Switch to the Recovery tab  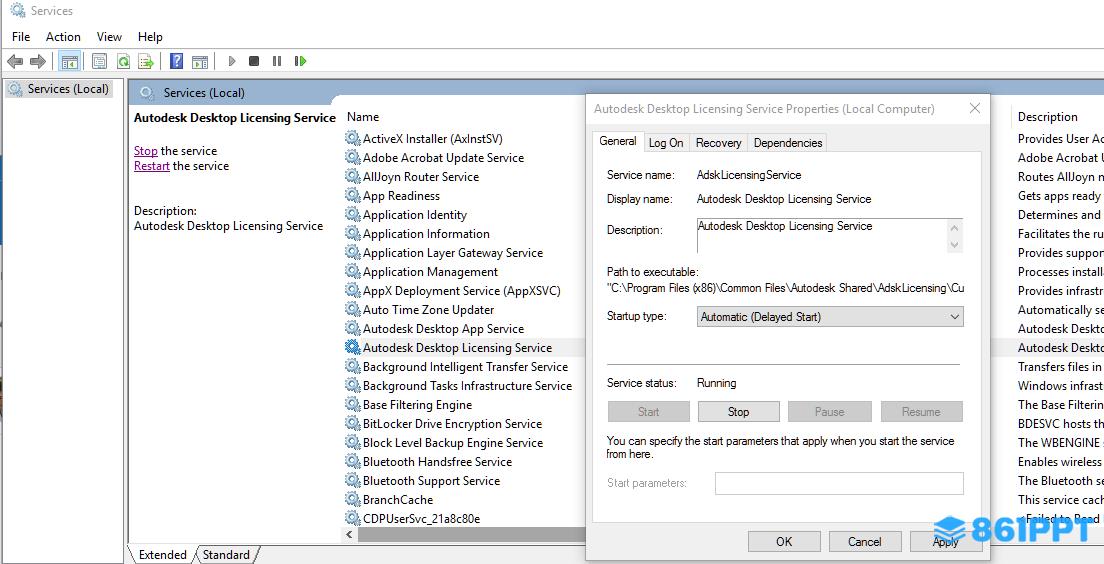coord(718,142)
